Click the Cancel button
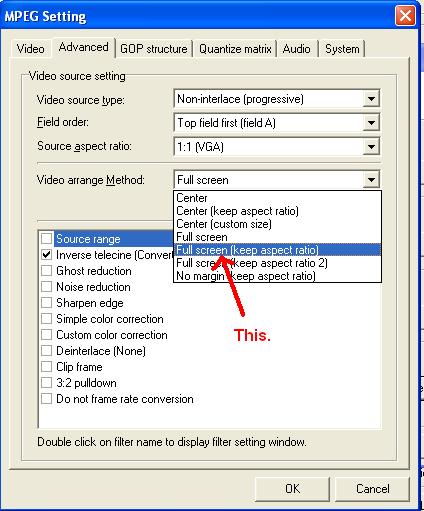The height and width of the screenshot is (511, 424). click(x=372, y=489)
